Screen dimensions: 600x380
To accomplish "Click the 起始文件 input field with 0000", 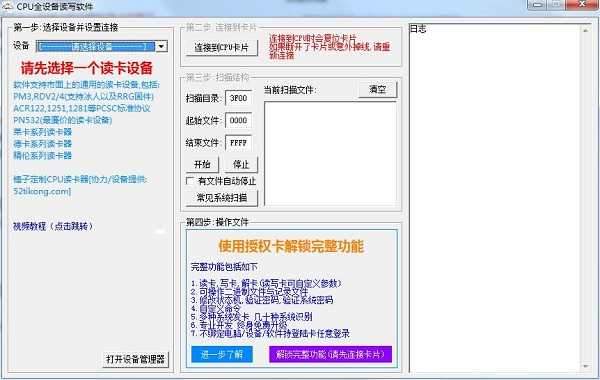I will tap(238, 120).
